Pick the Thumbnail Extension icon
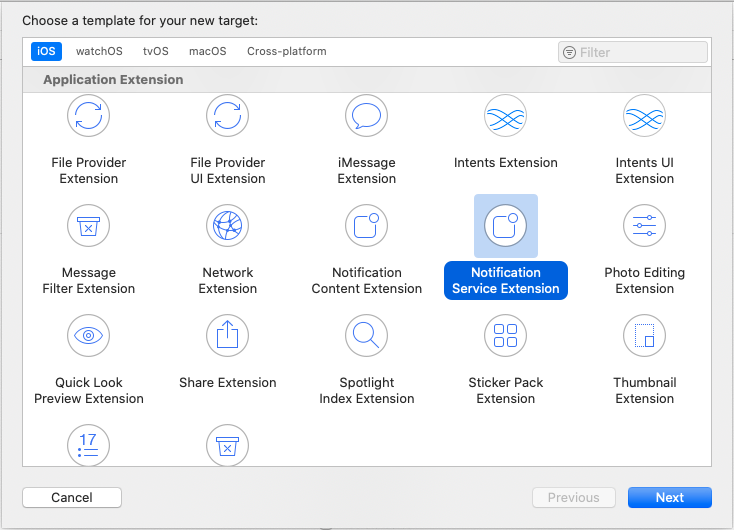734x530 pixels. pyautogui.click(x=645, y=336)
